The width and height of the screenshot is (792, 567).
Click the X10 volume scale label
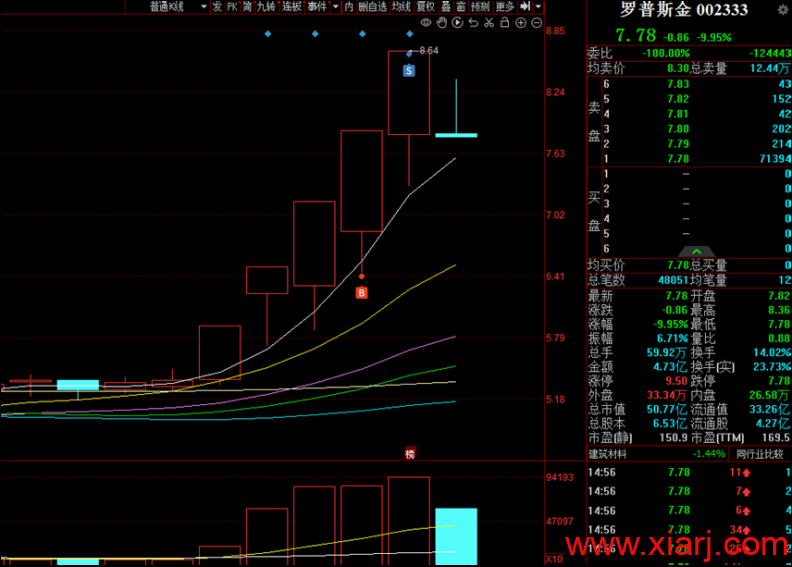point(555,559)
